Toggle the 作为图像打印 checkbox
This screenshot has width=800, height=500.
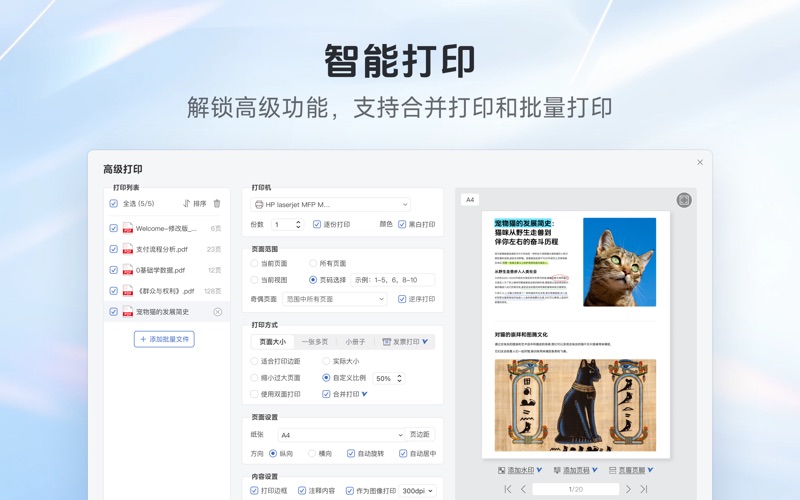click(349, 491)
